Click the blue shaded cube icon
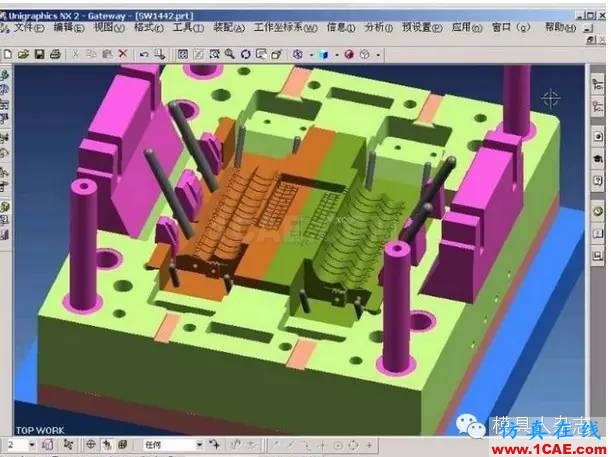This screenshot has height=457, width=611. tap(323, 55)
